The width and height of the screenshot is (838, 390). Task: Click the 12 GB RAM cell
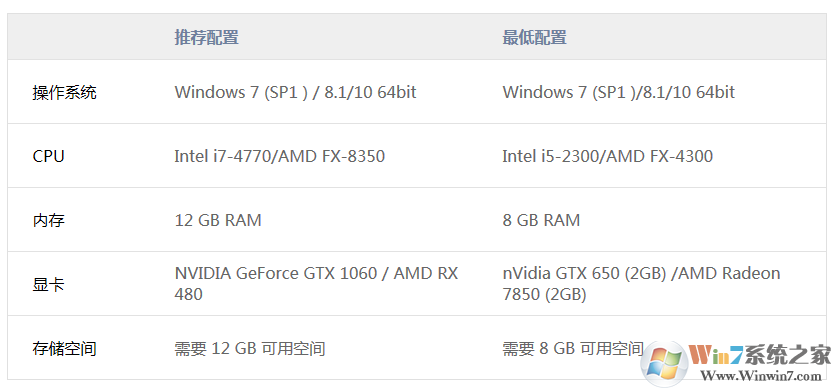point(218,220)
